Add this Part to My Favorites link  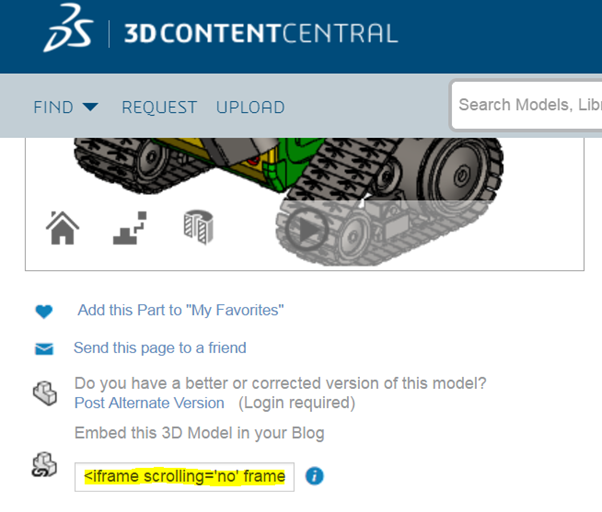pyautogui.click(x=181, y=310)
